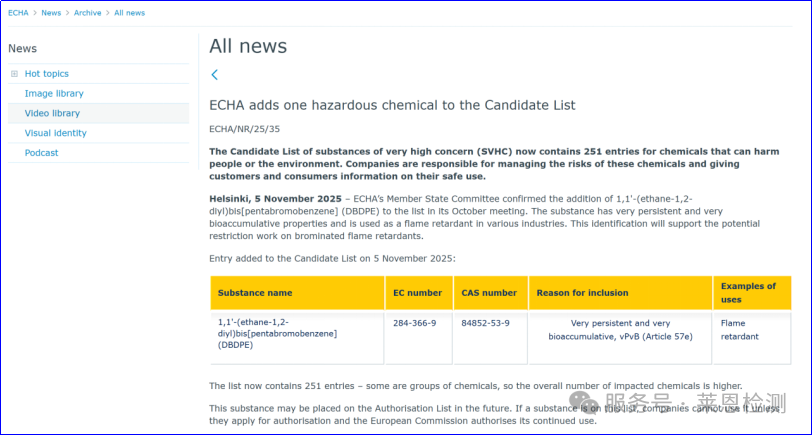Navigate to ECHA home breadcrumb

point(18,13)
